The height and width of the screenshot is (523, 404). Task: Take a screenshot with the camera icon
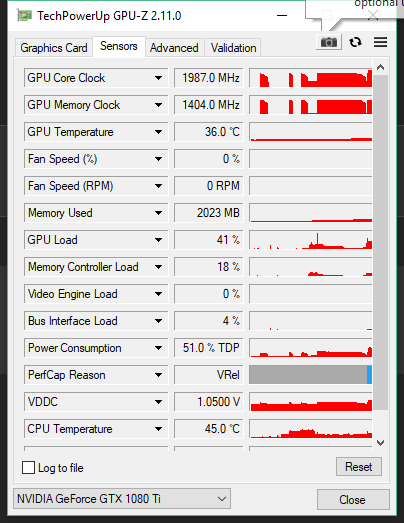coord(329,42)
